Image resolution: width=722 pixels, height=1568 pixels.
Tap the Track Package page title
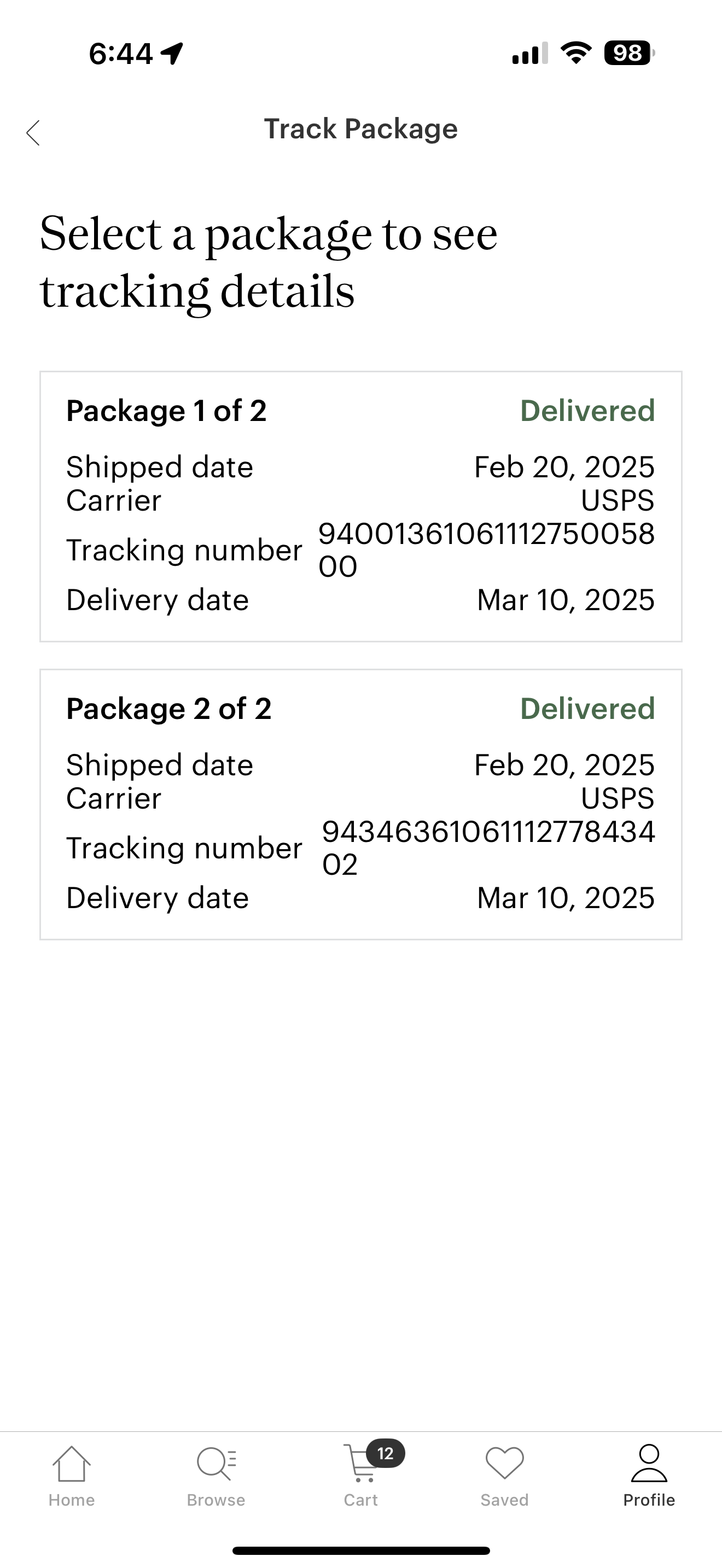tap(360, 129)
